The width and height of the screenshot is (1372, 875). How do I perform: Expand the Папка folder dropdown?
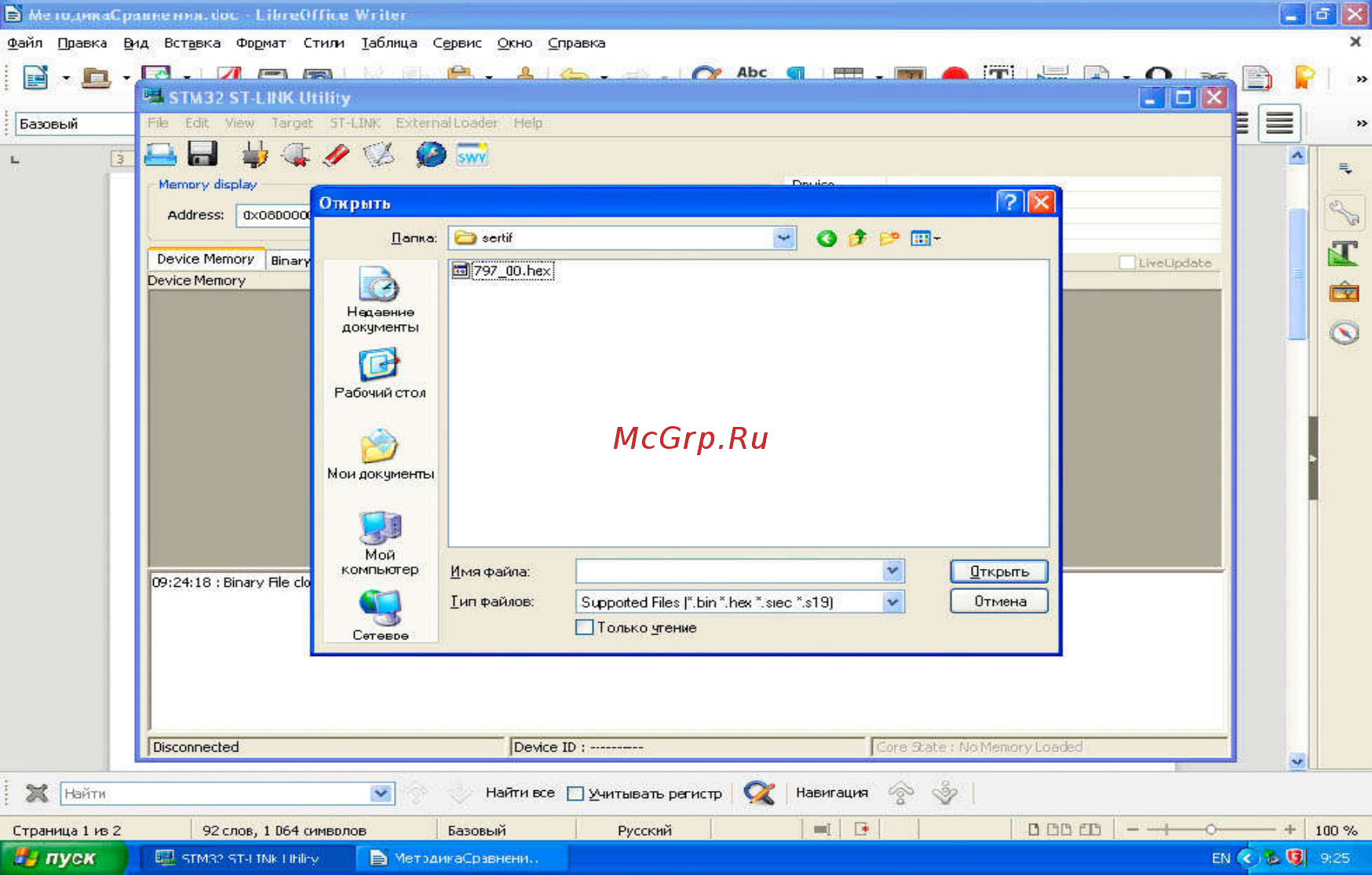tap(783, 238)
